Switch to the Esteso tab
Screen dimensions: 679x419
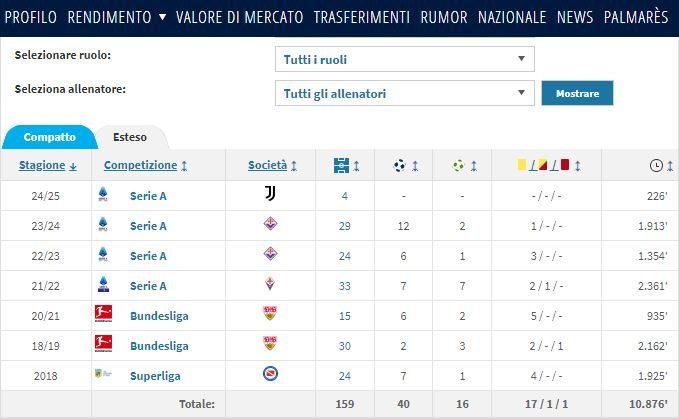click(130, 137)
